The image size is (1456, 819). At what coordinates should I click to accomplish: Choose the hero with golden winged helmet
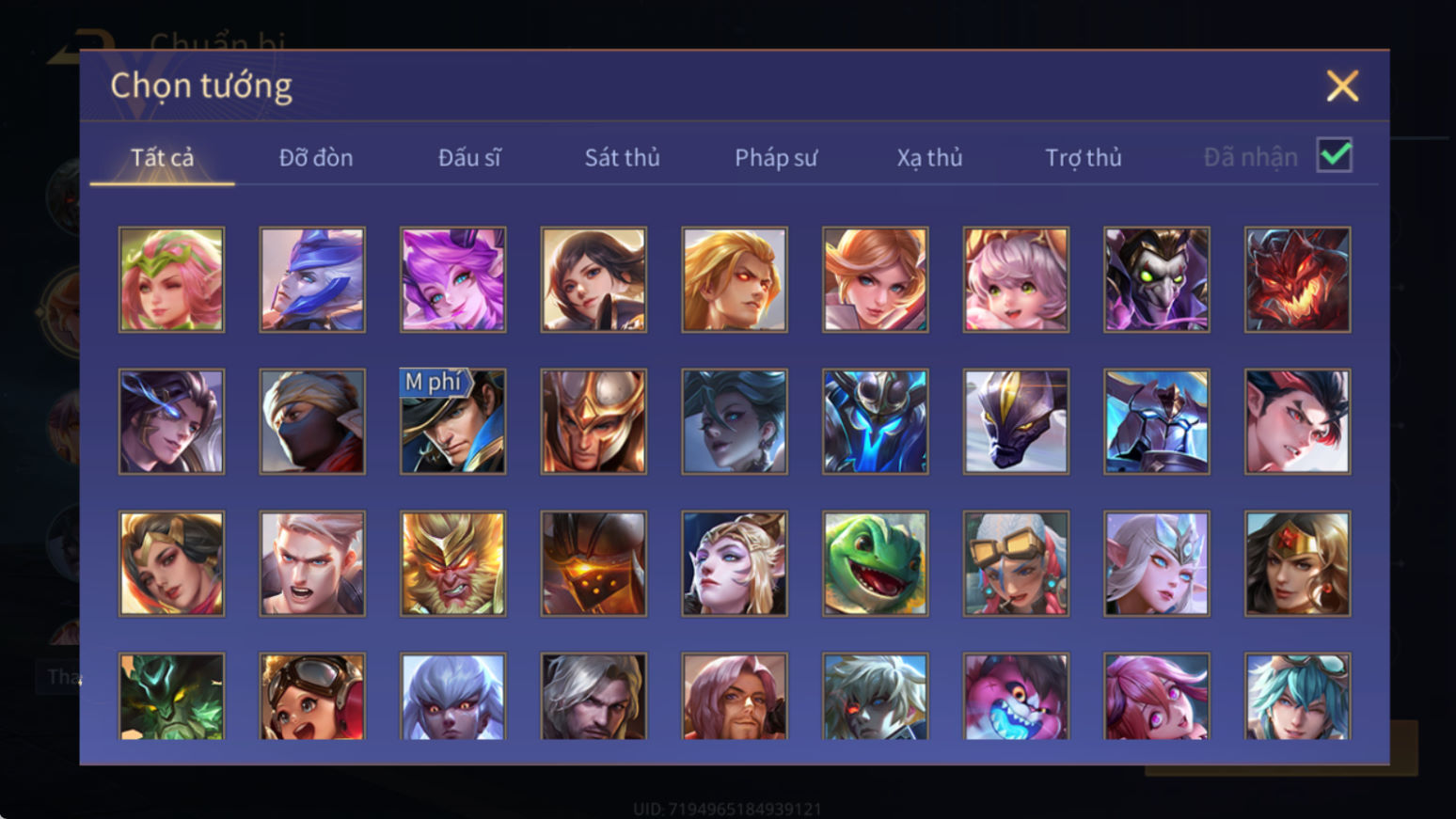(593, 421)
